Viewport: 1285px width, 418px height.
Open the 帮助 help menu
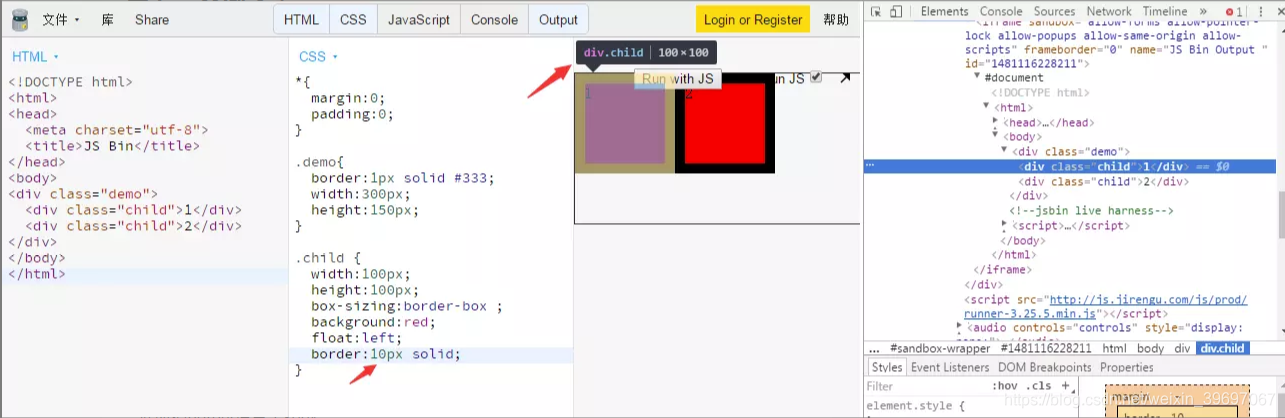point(836,19)
